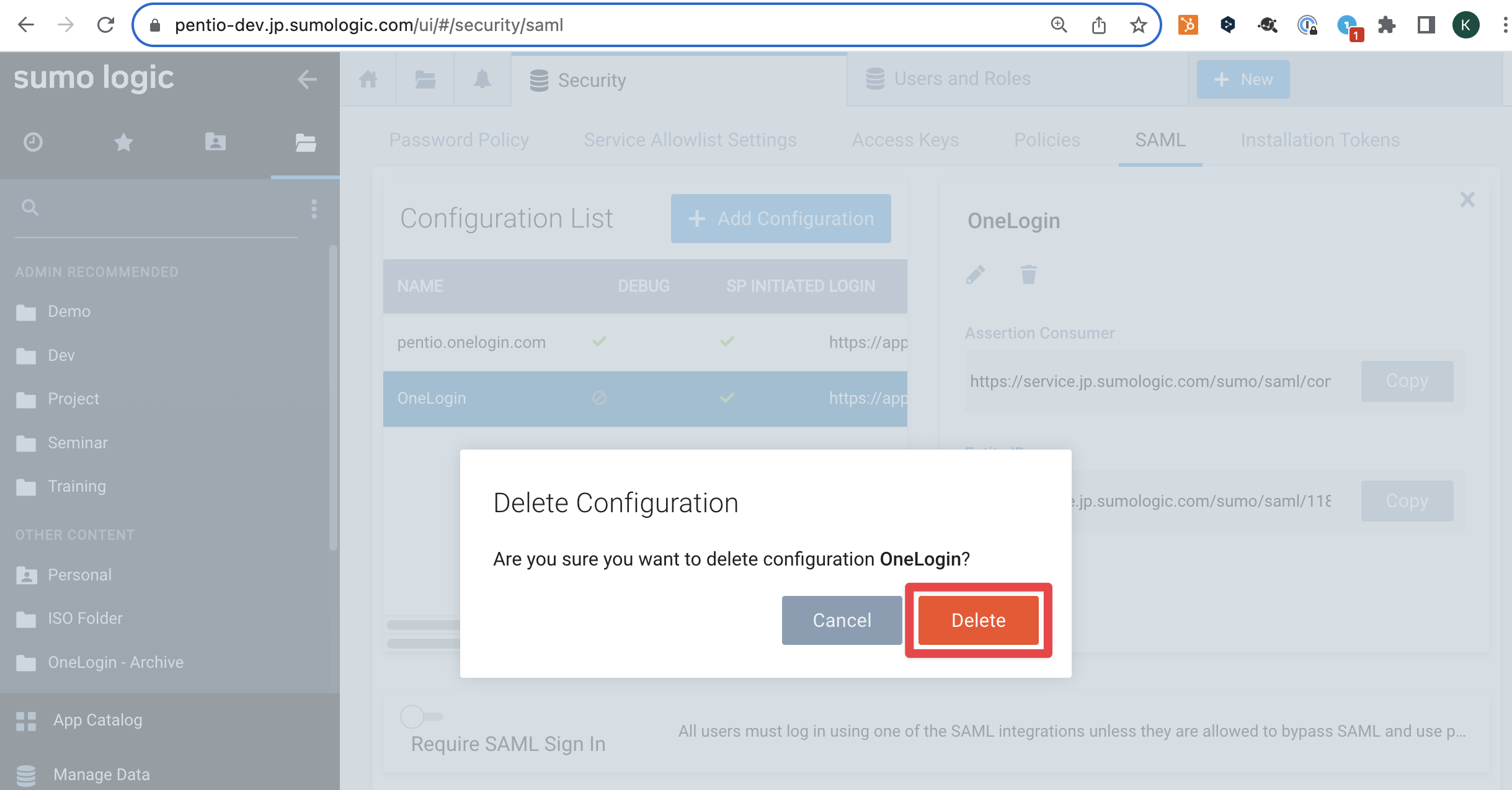1512x790 pixels.
Task: Click the New tab button
Action: point(1243,79)
